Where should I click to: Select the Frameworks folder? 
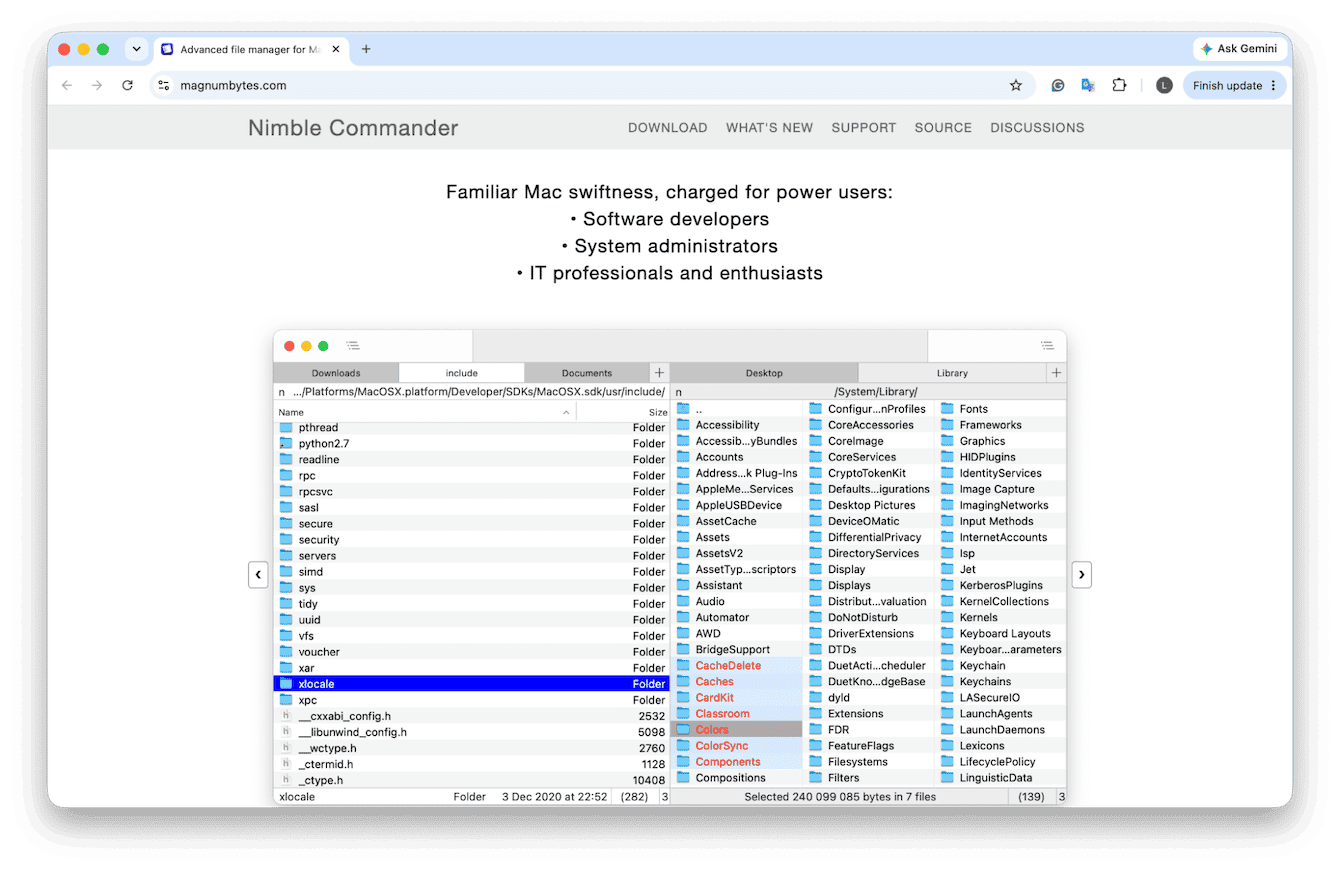tap(1001, 425)
